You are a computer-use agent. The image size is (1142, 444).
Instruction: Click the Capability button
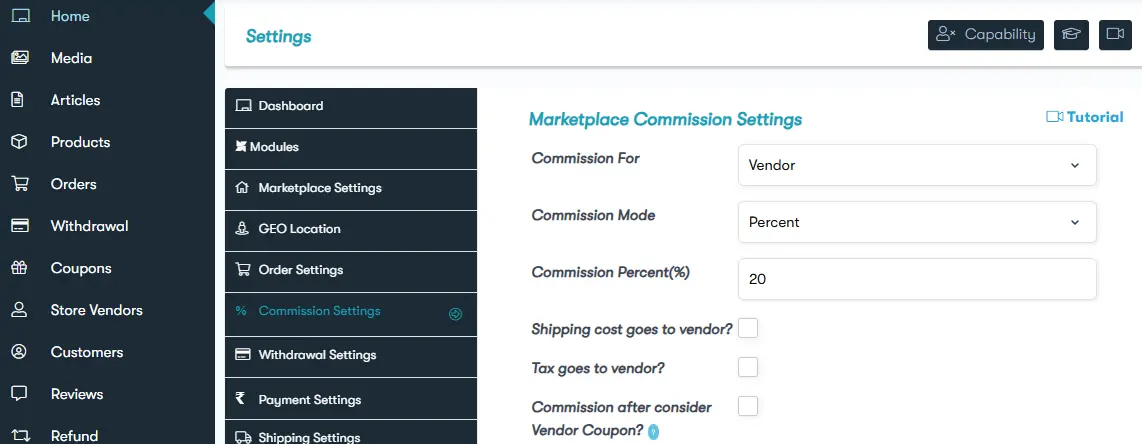click(x=985, y=35)
